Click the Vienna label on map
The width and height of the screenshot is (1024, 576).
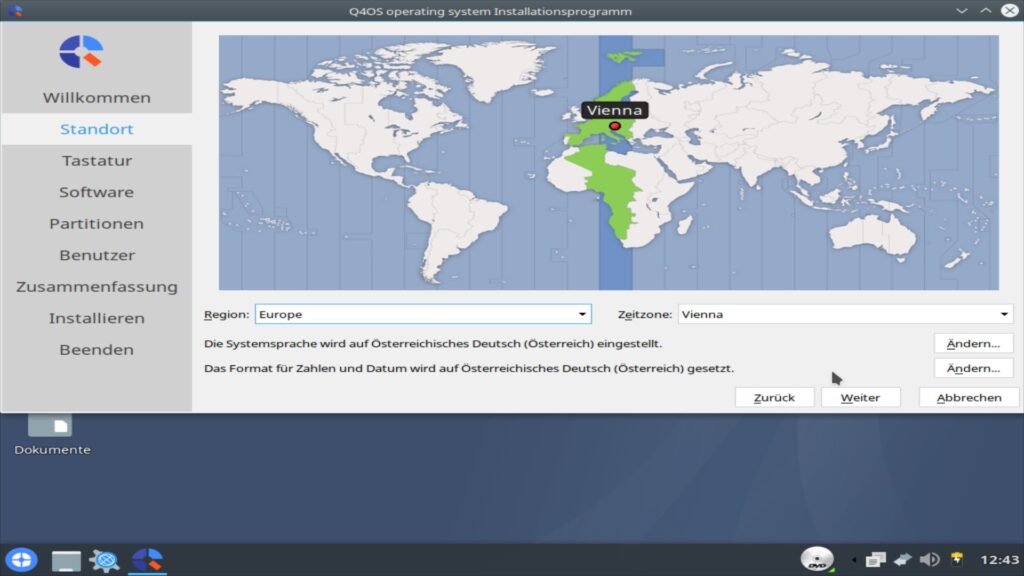coord(615,110)
